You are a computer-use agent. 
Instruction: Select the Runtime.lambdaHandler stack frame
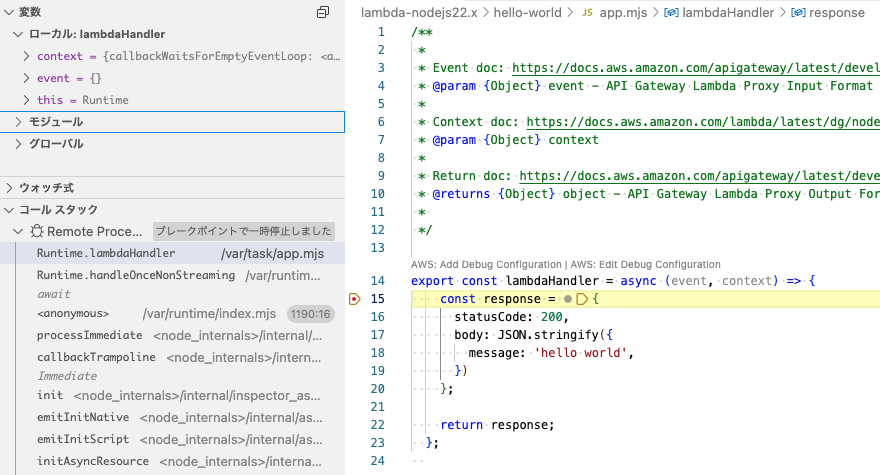172,253
